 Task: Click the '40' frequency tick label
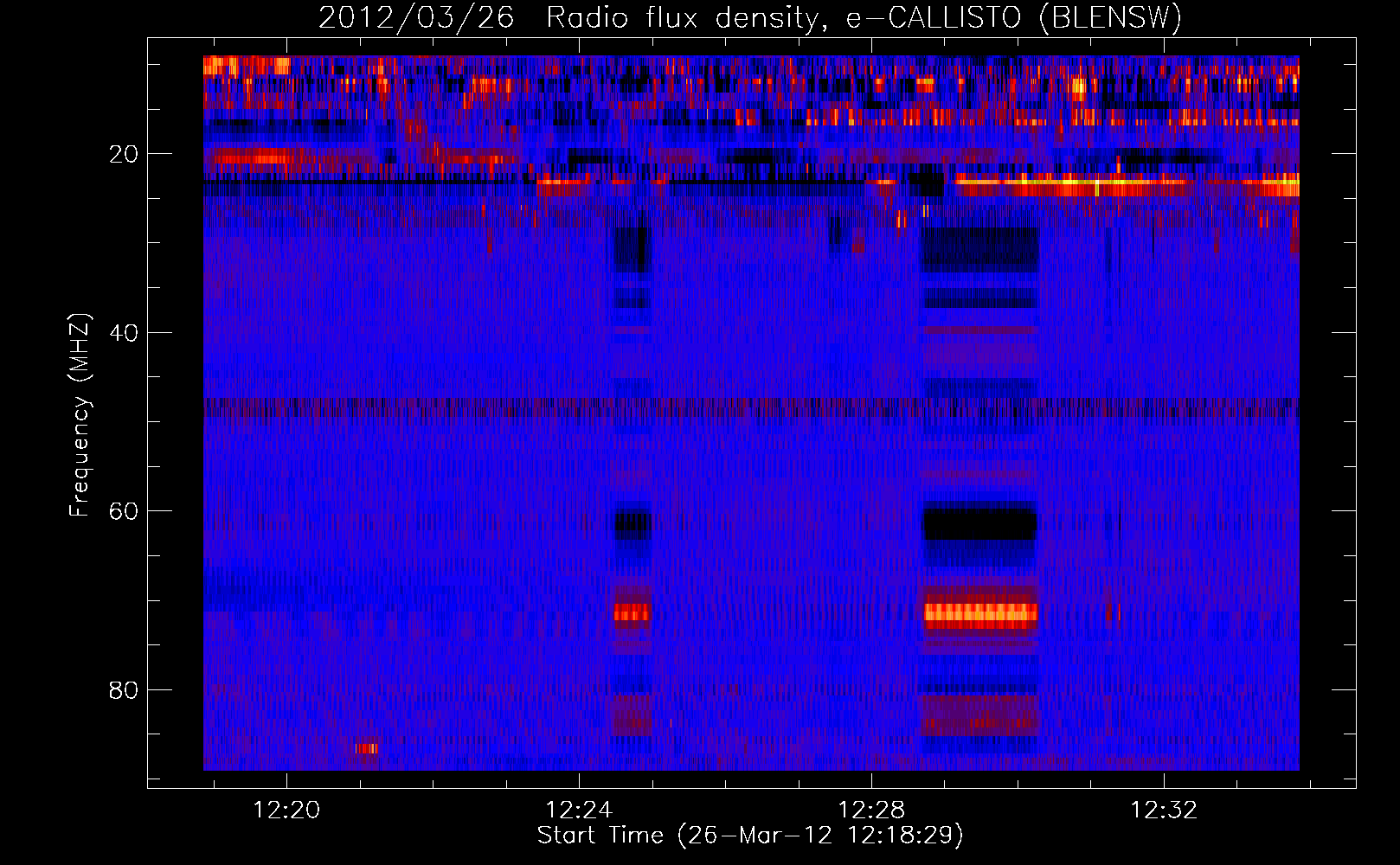124,333
